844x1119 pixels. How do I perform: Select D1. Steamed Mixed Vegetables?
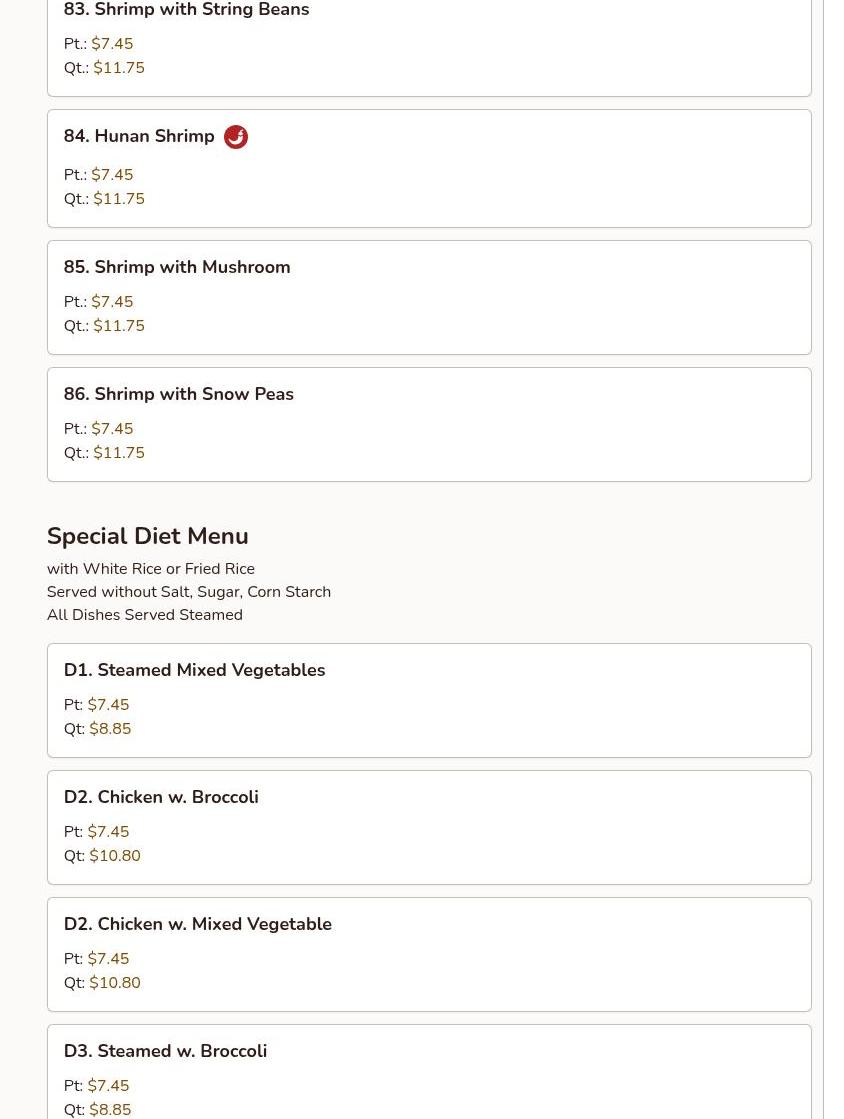tap(429, 700)
